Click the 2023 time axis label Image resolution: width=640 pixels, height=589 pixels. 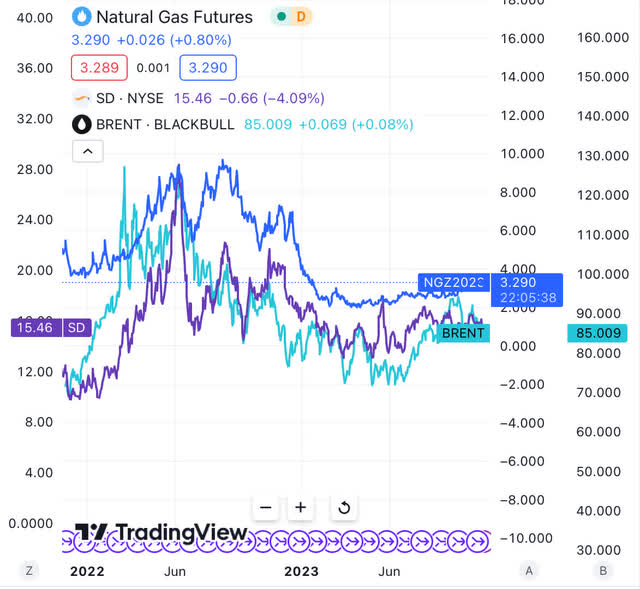(301, 571)
